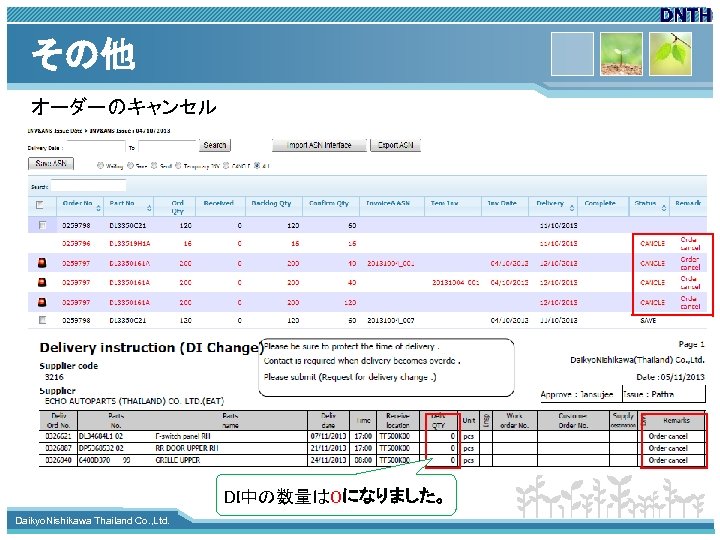Click the Export ASN button

tap(395, 145)
